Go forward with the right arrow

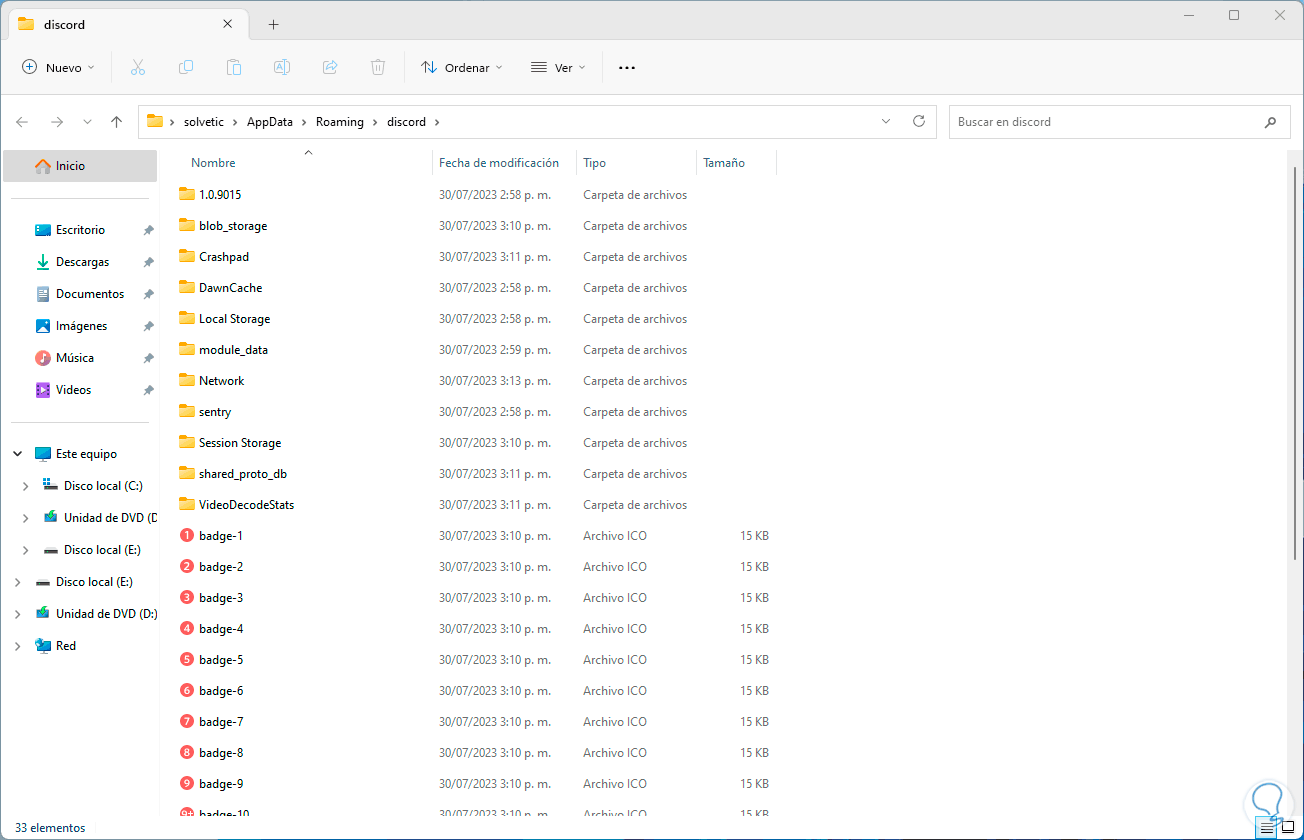coord(57,122)
